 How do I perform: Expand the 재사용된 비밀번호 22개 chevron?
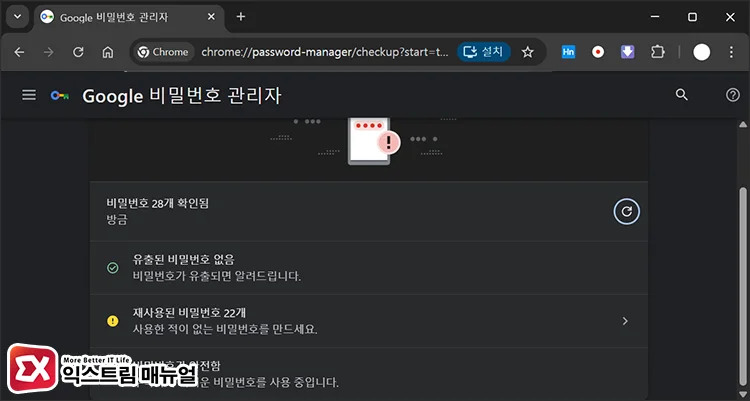point(625,321)
